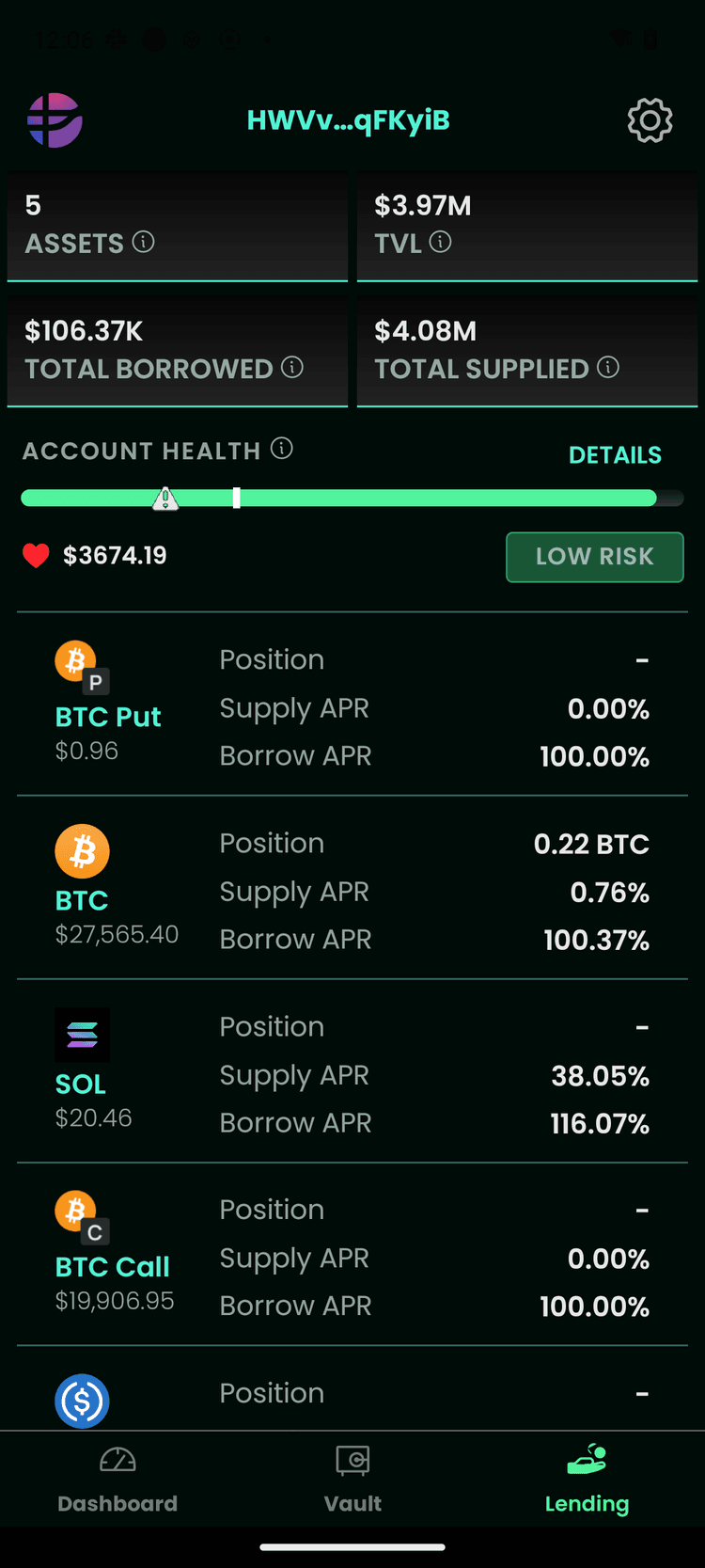Tap the purple app logo icon

[x=55, y=120]
